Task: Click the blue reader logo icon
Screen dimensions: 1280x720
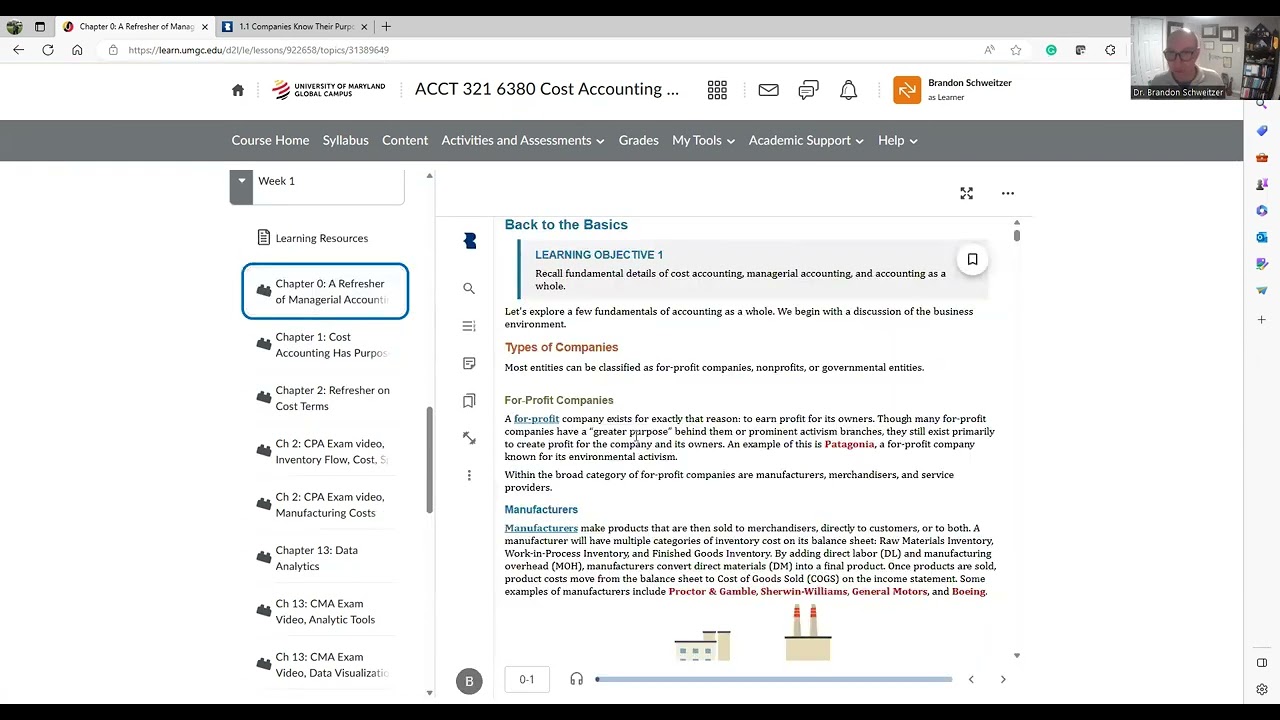Action: pyautogui.click(x=470, y=241)
